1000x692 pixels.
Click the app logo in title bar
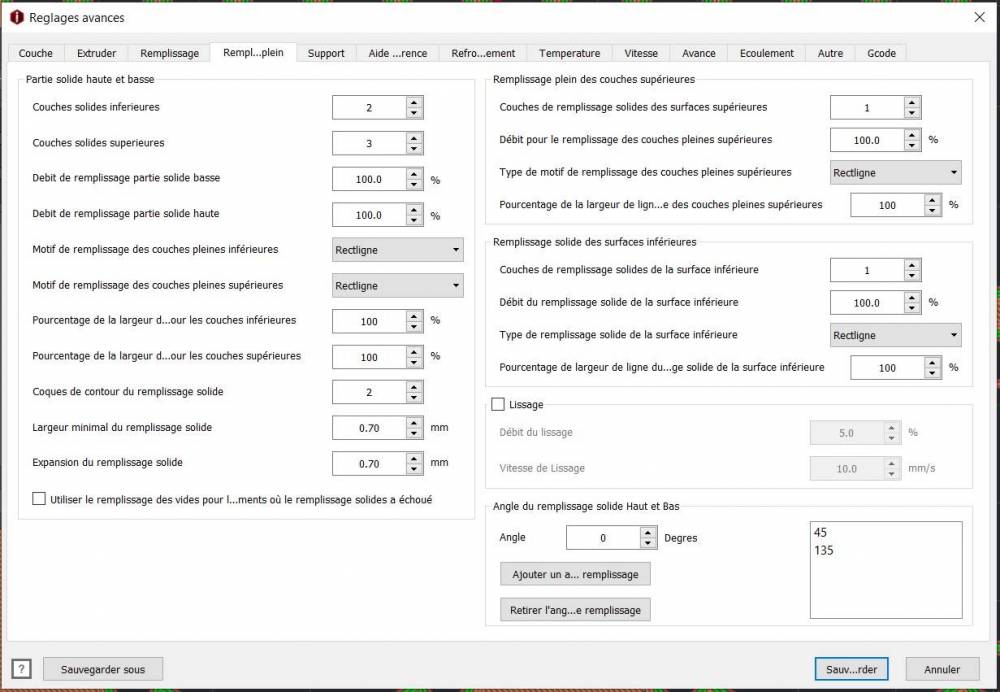pos(17,18)
